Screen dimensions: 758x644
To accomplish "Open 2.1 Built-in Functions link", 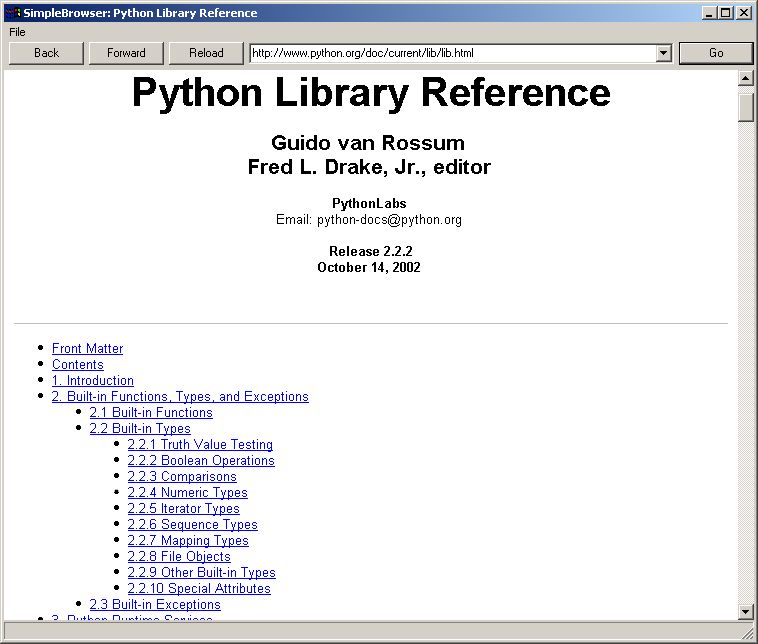I will coord(151,412).
